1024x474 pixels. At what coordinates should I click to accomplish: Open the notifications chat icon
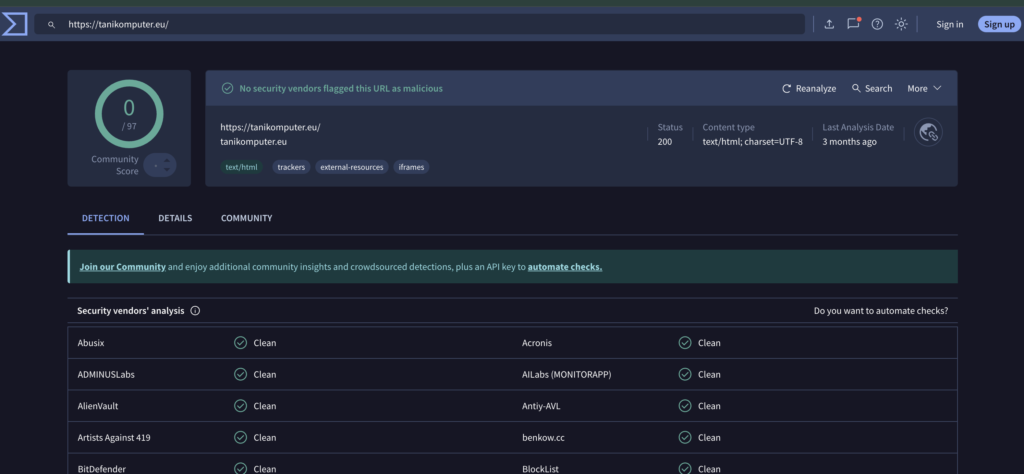tap(853, 24)
